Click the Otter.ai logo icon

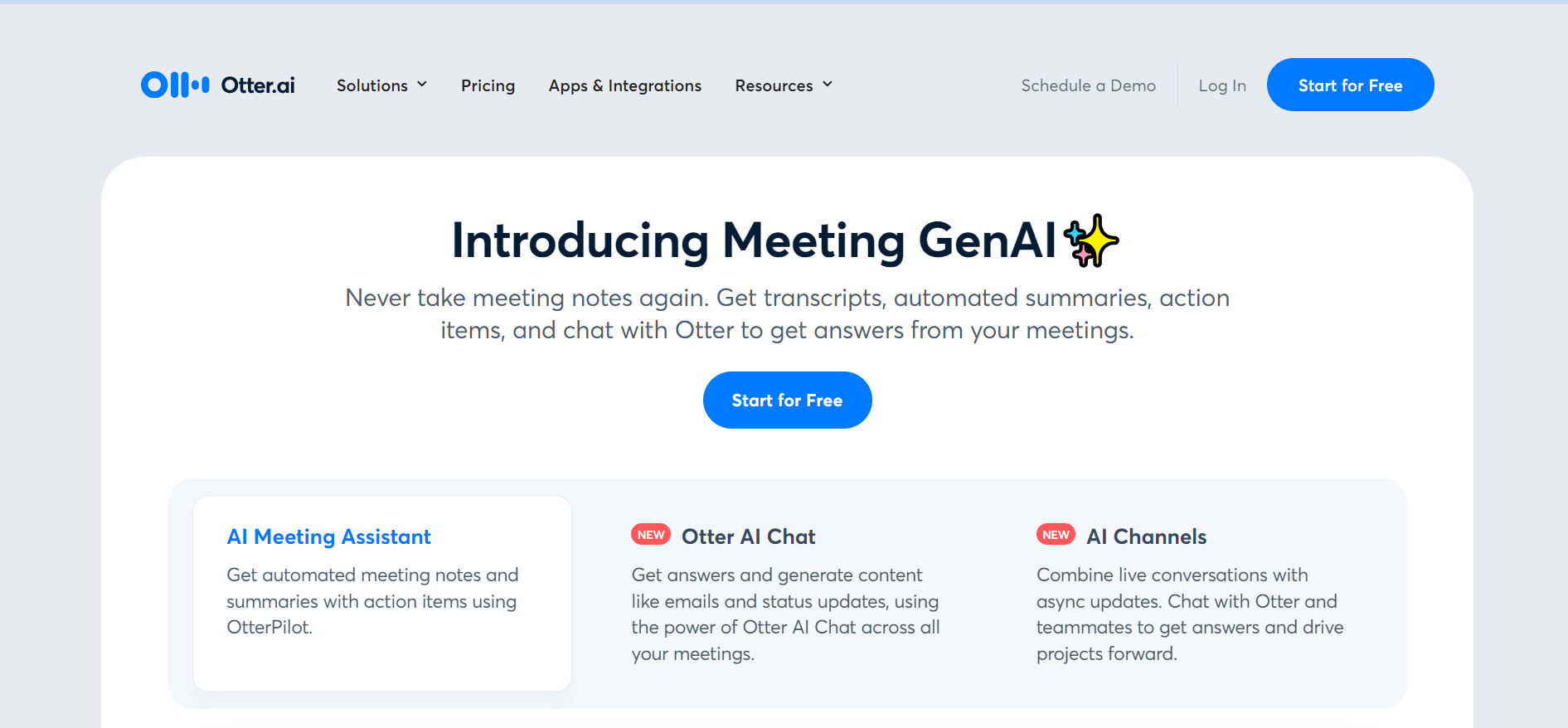click(175, 85)
